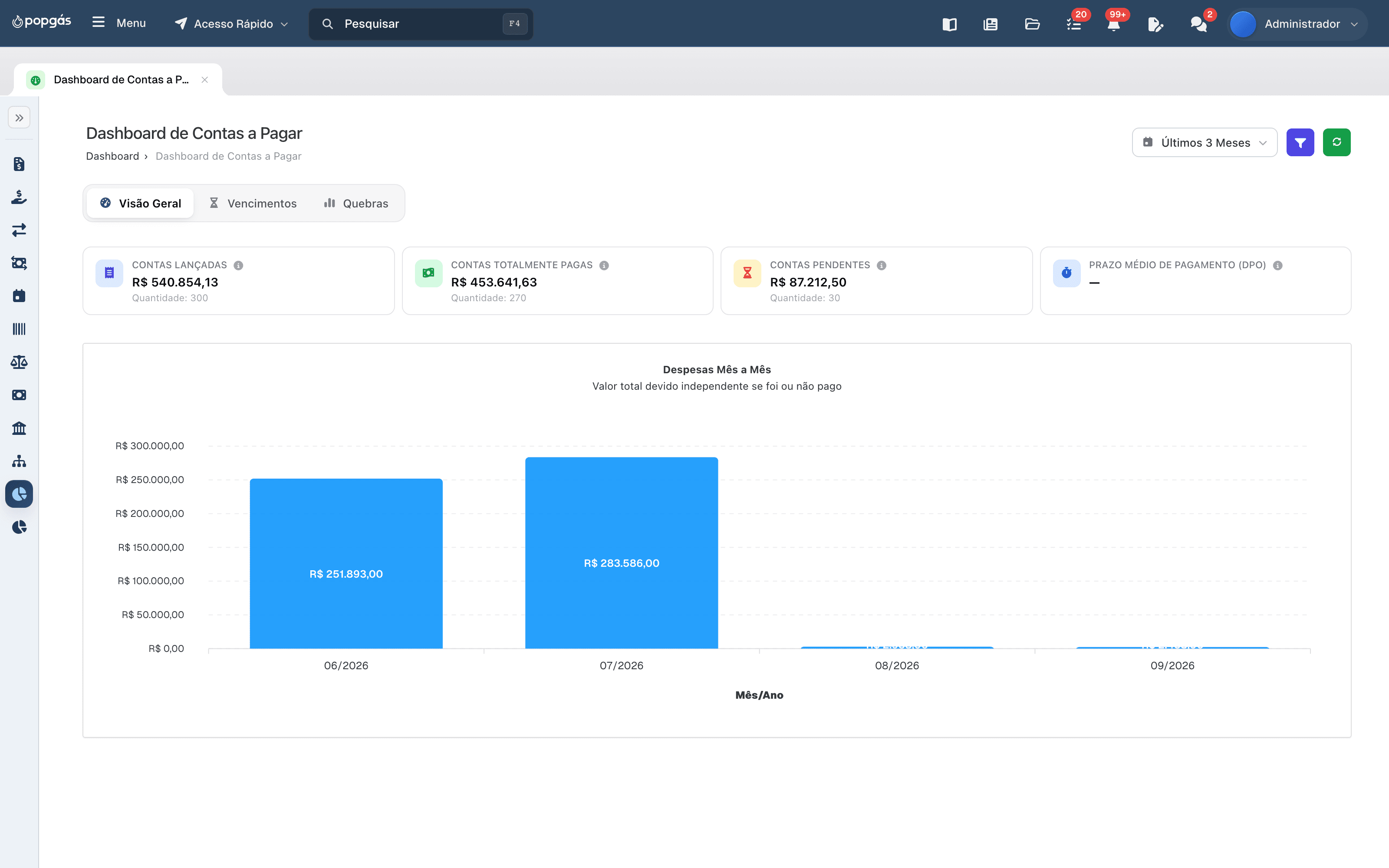Click value R$ 540.854,13

(x=175, y=282)
